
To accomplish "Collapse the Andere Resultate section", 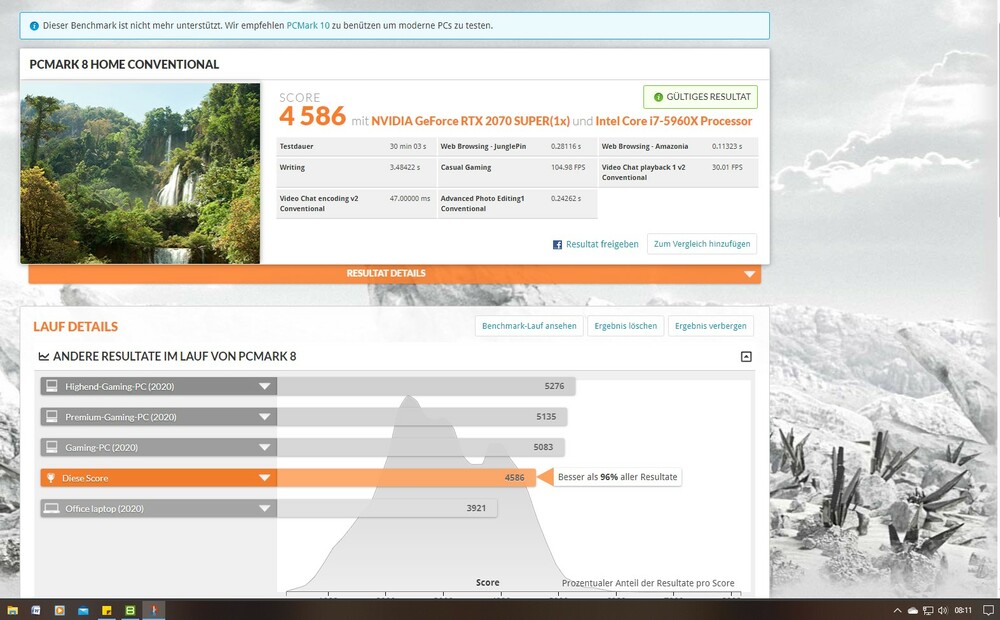I will point(746,357).
